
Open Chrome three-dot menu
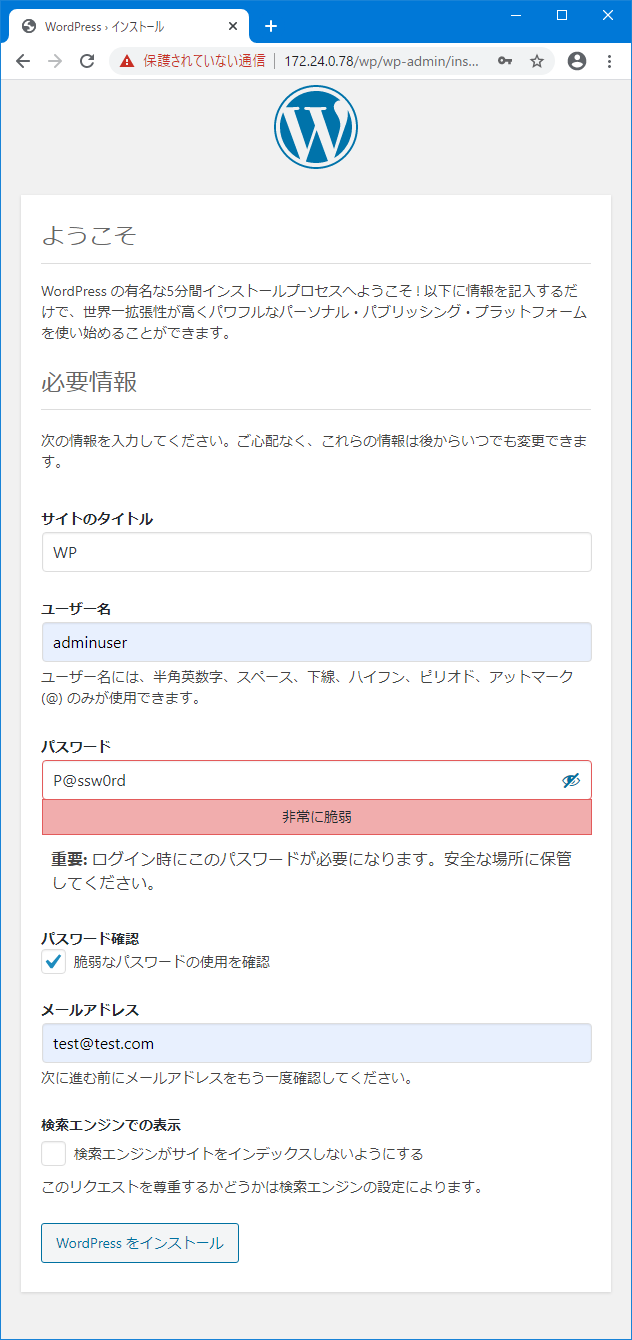tap(609, 61)
